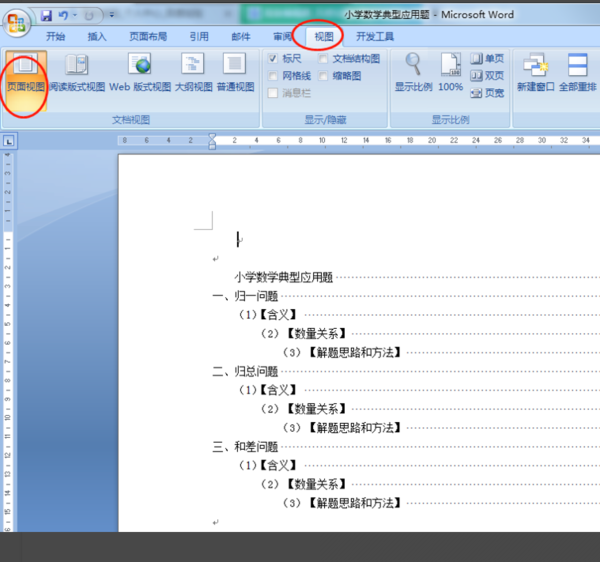600x562 pixels.
Task: Click TOC entry 三、和差问题
Action: pos(245,446)
